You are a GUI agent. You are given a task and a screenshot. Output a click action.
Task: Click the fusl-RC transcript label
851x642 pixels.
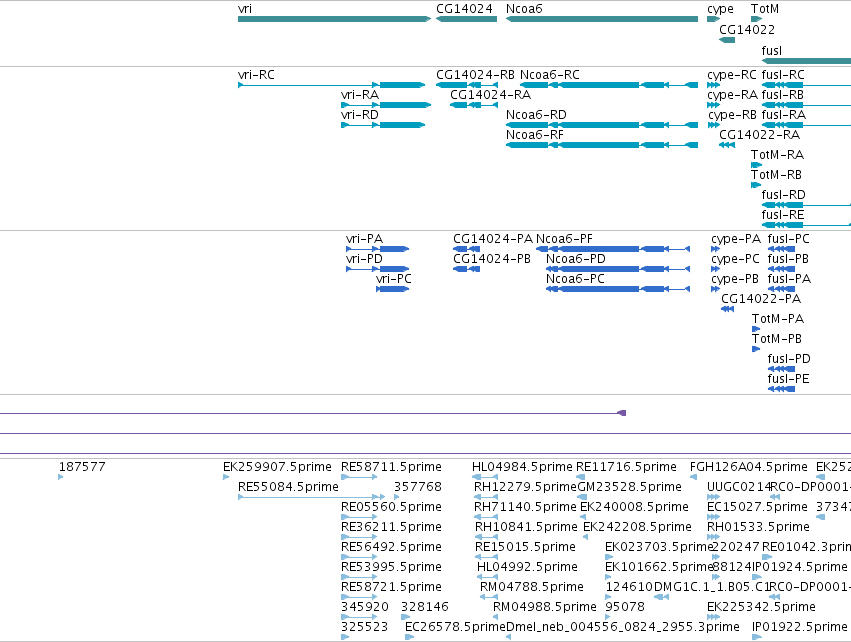click(783, 75)
